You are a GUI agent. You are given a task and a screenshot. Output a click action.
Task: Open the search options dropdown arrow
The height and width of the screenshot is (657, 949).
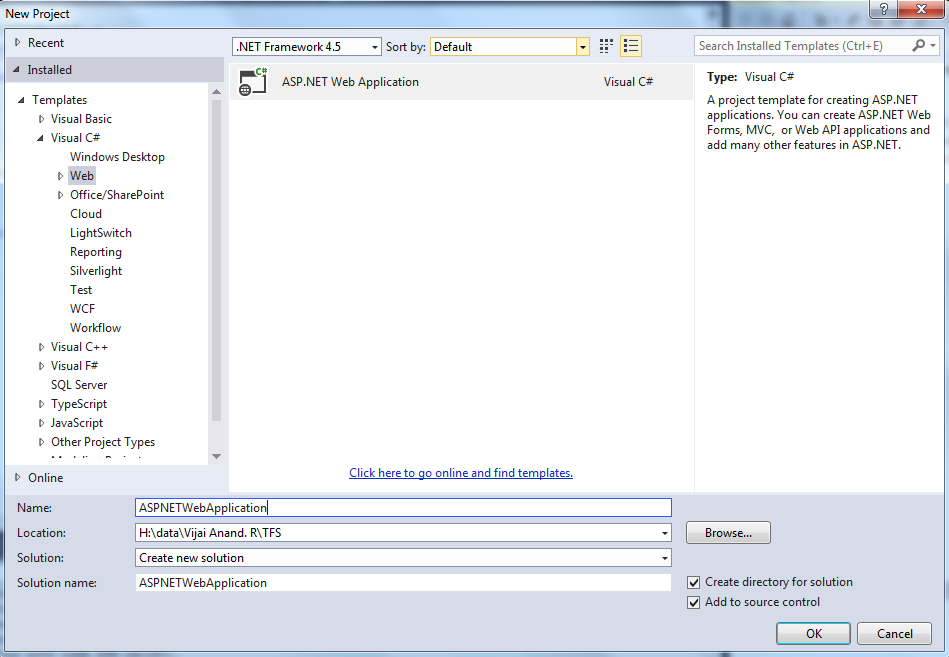click(x=933, y=45)
